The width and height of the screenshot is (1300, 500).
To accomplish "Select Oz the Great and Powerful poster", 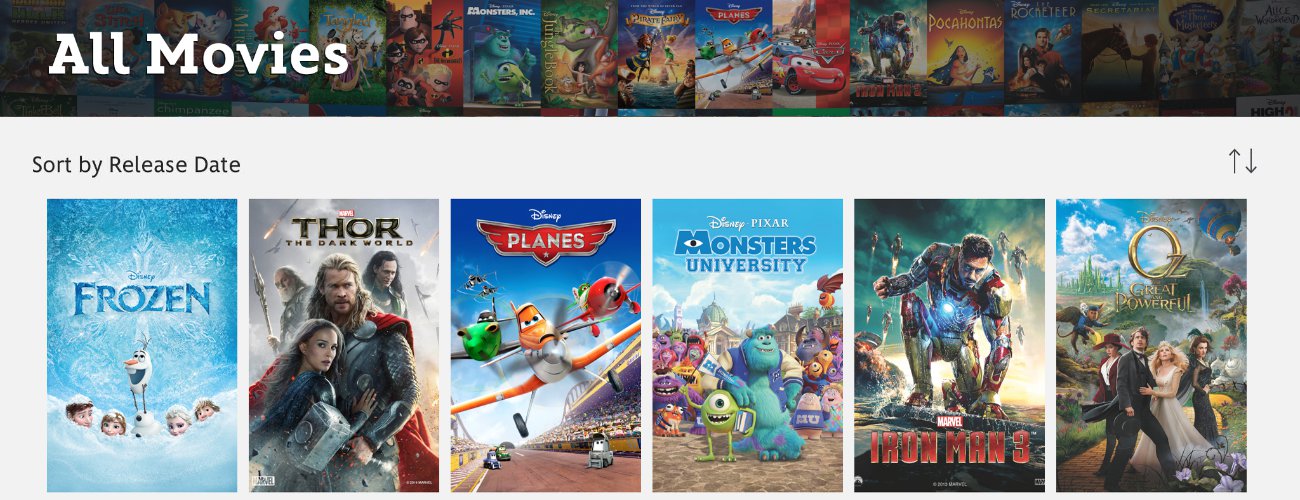I will 1152,345.
